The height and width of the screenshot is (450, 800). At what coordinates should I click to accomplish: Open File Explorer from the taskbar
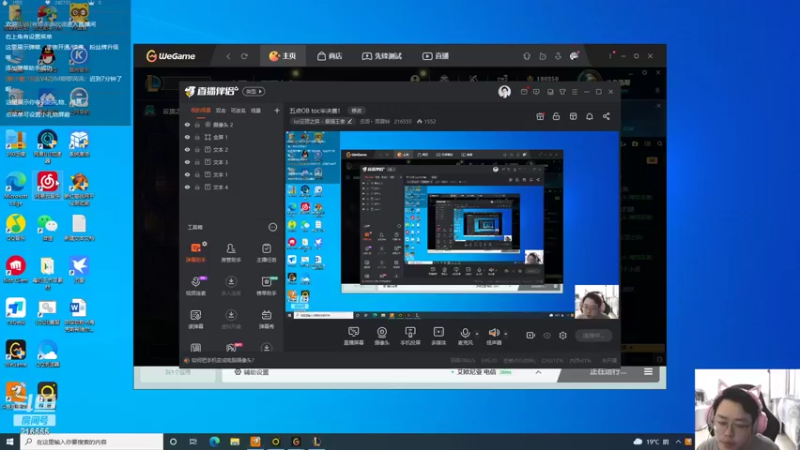[235, 442]
